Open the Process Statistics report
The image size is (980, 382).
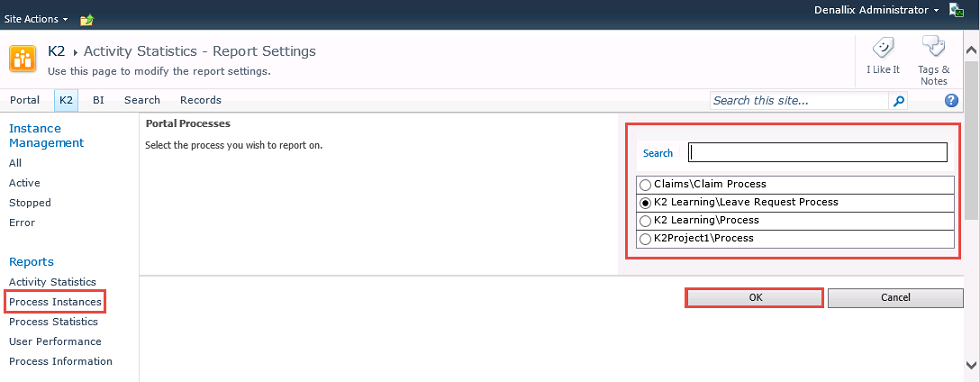53,322
